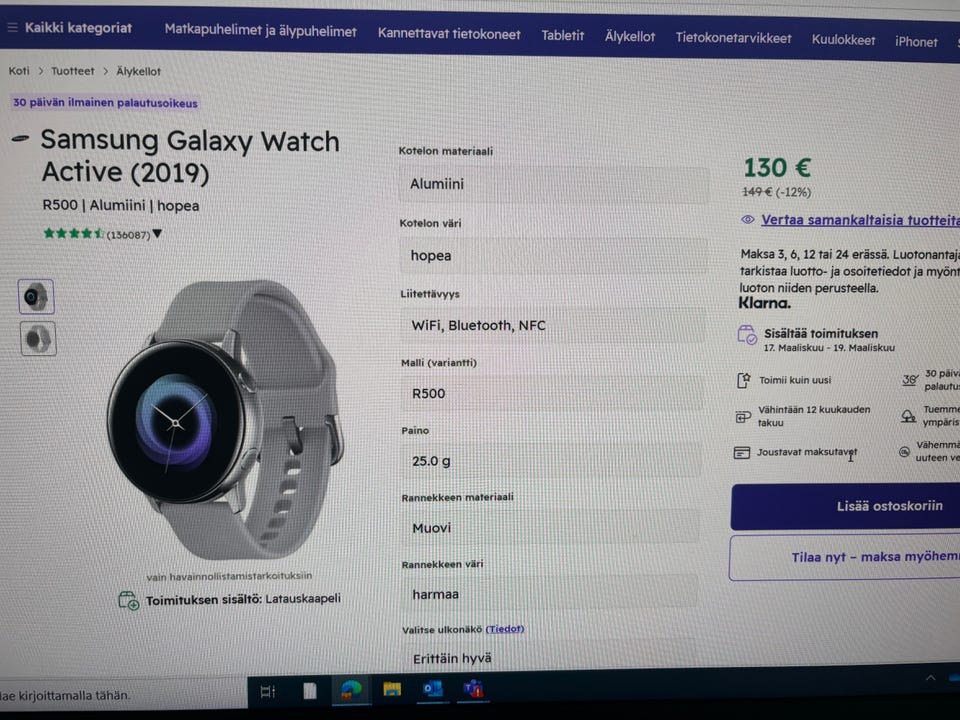Select the second watch thumbnail image
The height and width of the screenshot is (720, 960).
[x=38, y=339]
